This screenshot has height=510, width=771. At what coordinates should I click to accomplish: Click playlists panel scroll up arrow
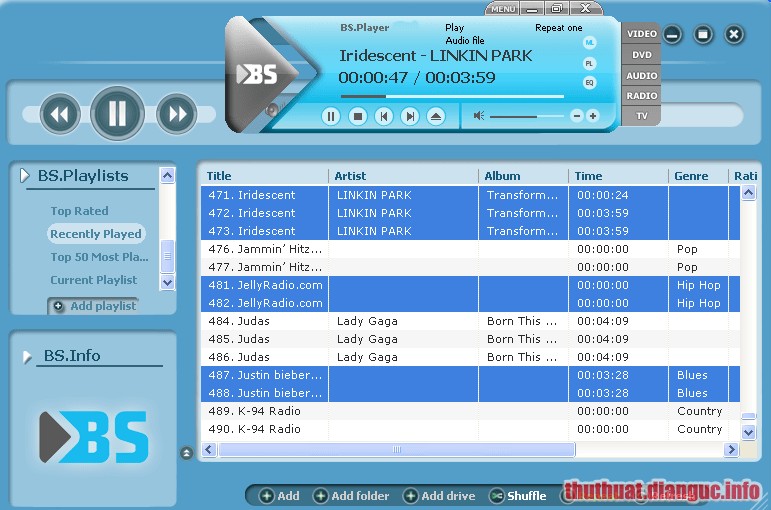coord(168,175)
